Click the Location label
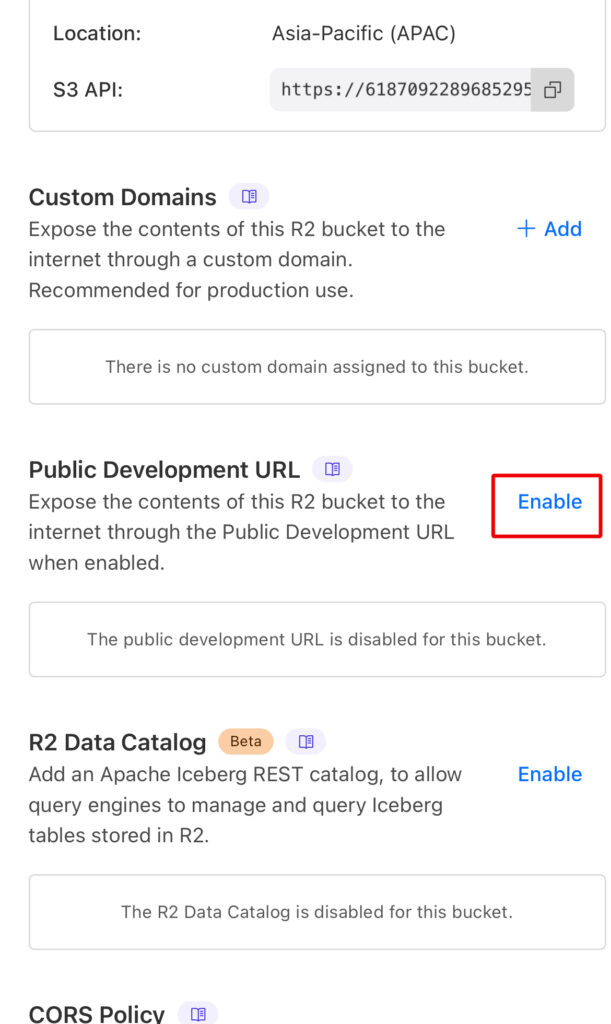 click(x=97, y=34)
